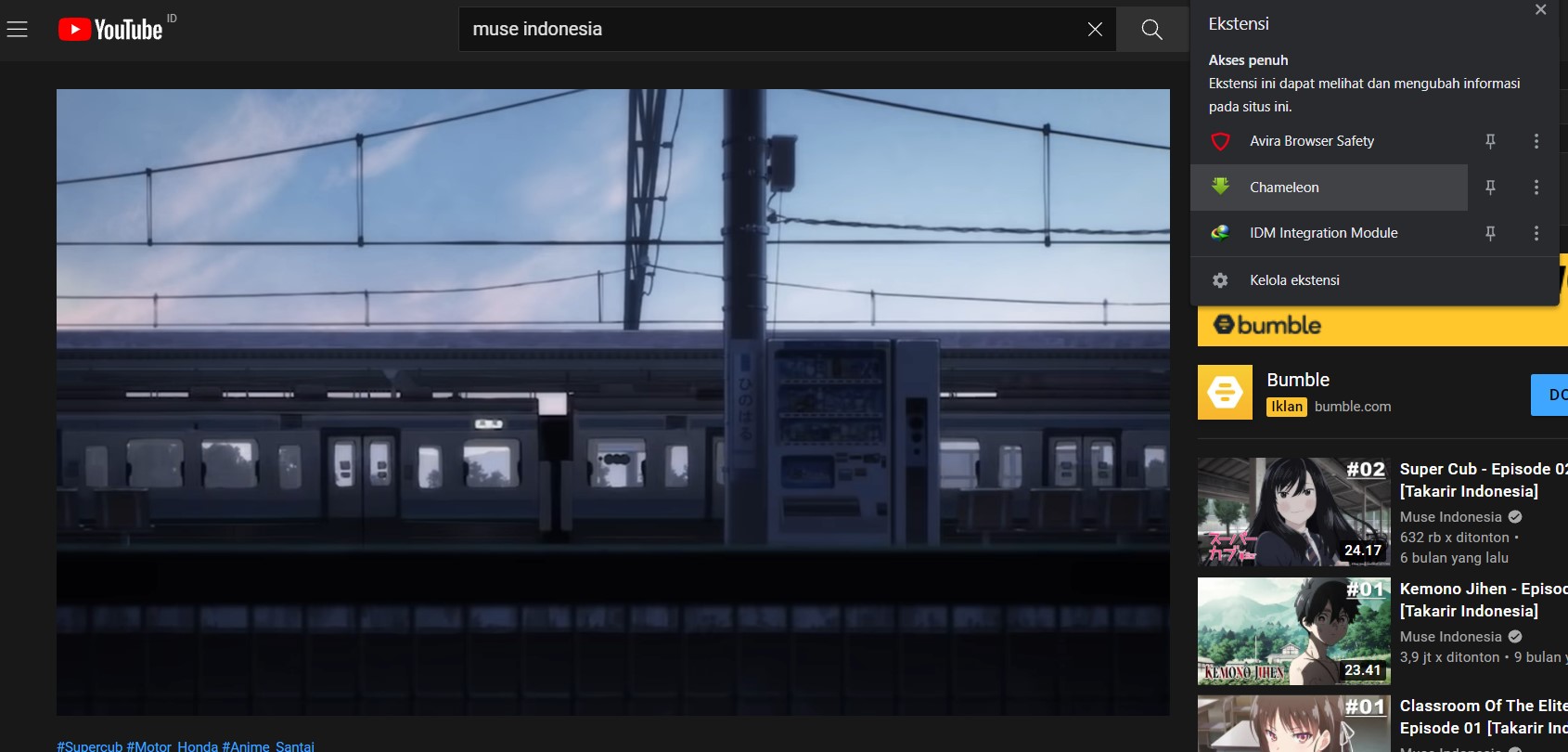Go to YouTube home via logo

(110, 30)
